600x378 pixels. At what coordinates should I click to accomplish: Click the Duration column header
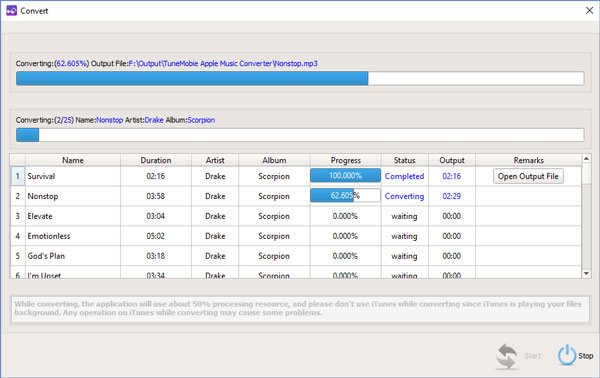click(156, 160)
